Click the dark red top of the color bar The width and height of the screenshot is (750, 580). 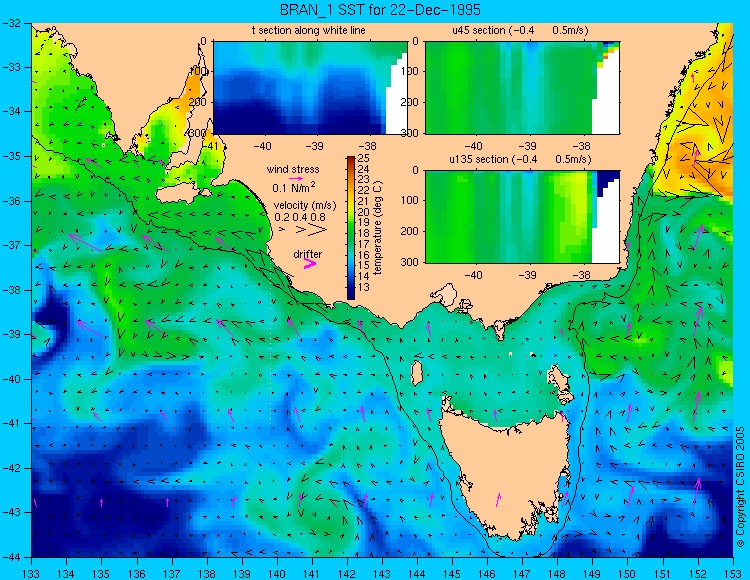(x=351, y=159)
